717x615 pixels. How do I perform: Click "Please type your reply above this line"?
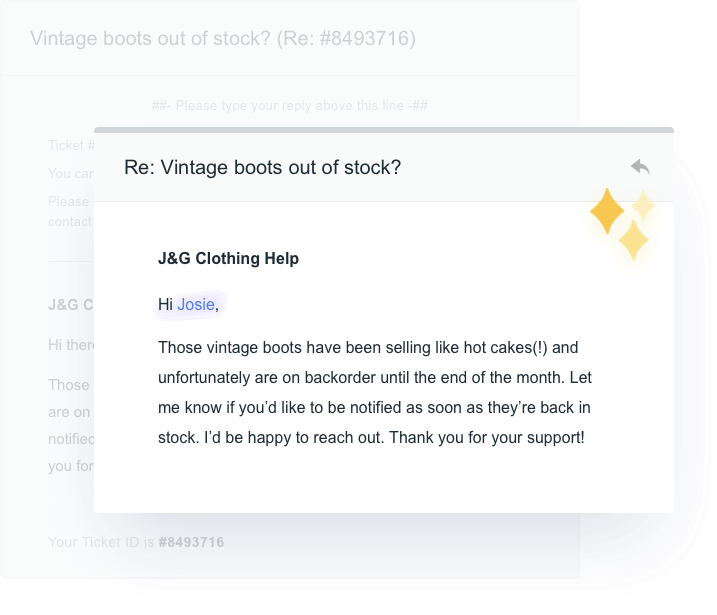coord(290,105)
